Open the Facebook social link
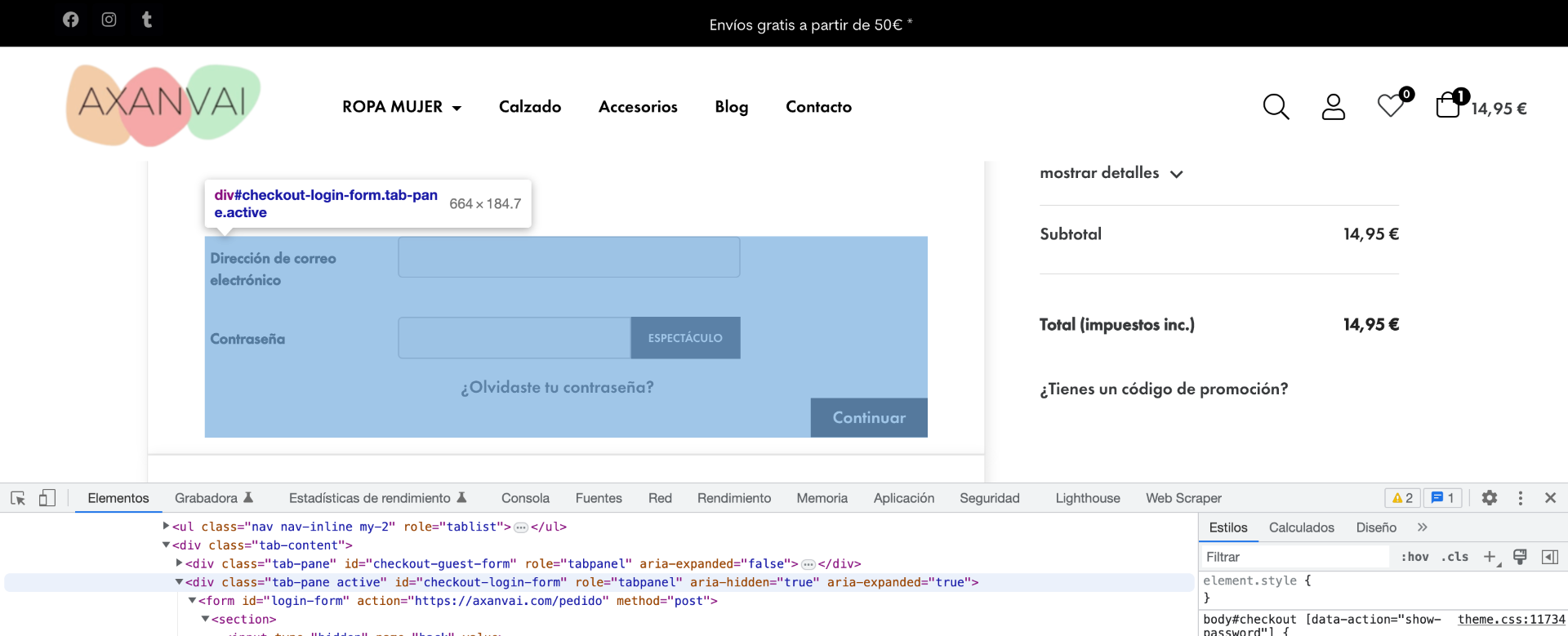1568x636 pixels. point(71,20)
